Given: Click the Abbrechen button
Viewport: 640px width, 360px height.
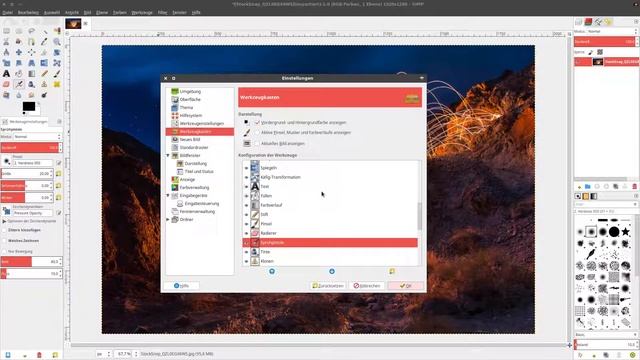Looking at the screenshot, I should pyautogui.click(x=367, y=286).
